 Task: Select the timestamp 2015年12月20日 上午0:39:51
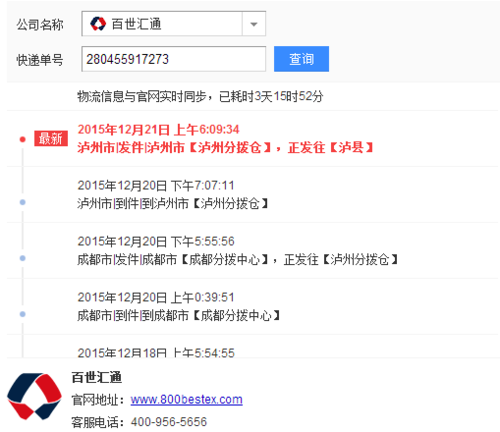156,297
